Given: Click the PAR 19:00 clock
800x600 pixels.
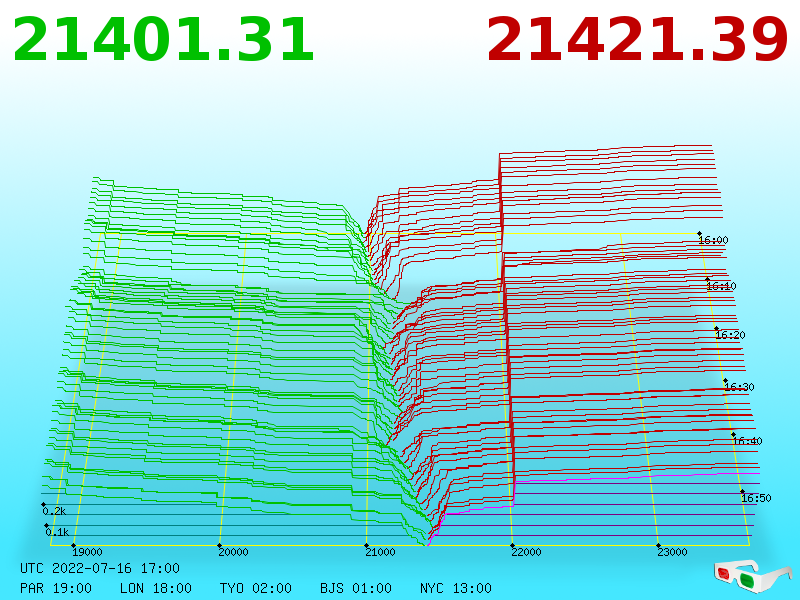Looking at the screenshot, I should pos(56,588).
